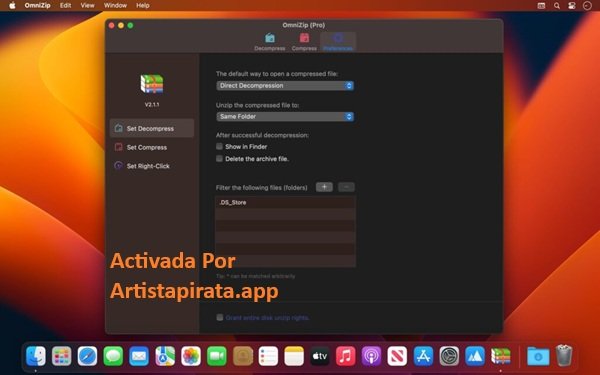Open the Window menu

[x=115, y=5]
